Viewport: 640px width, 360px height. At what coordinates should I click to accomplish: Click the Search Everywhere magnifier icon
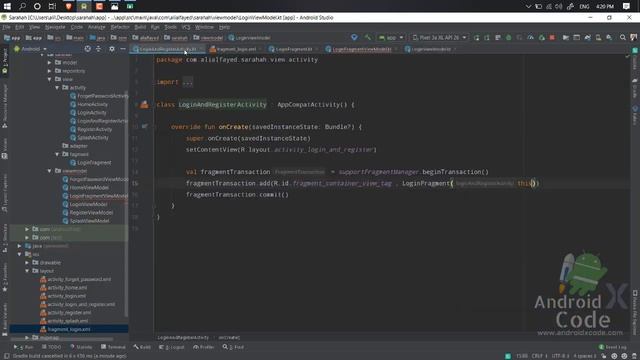pos(622,38)
